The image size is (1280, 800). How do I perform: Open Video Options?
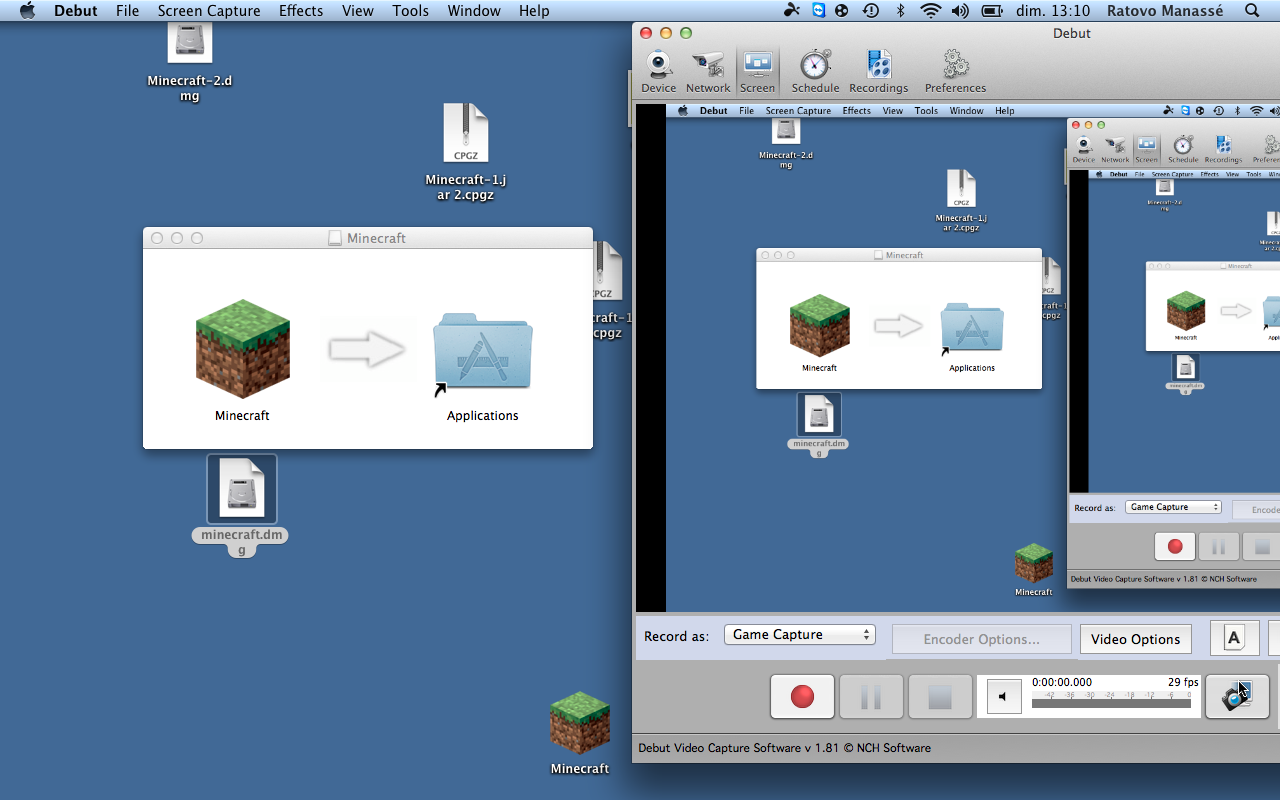click(1135, 639)
